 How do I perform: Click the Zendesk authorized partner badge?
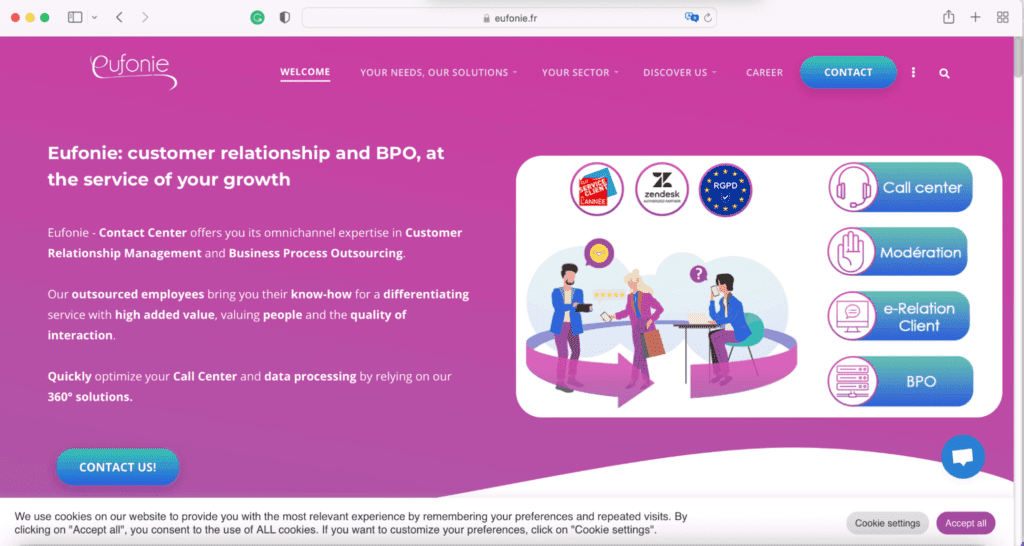(662, 189)
